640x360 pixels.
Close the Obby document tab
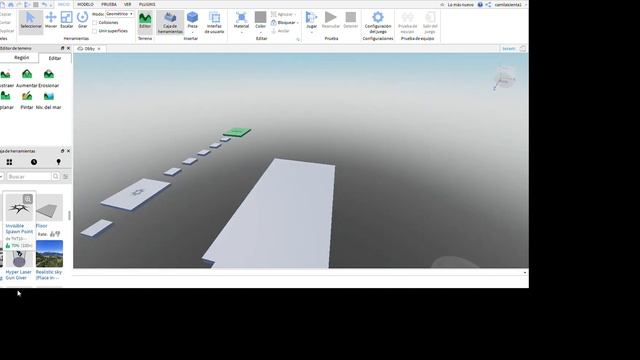[x=99, y=49]
